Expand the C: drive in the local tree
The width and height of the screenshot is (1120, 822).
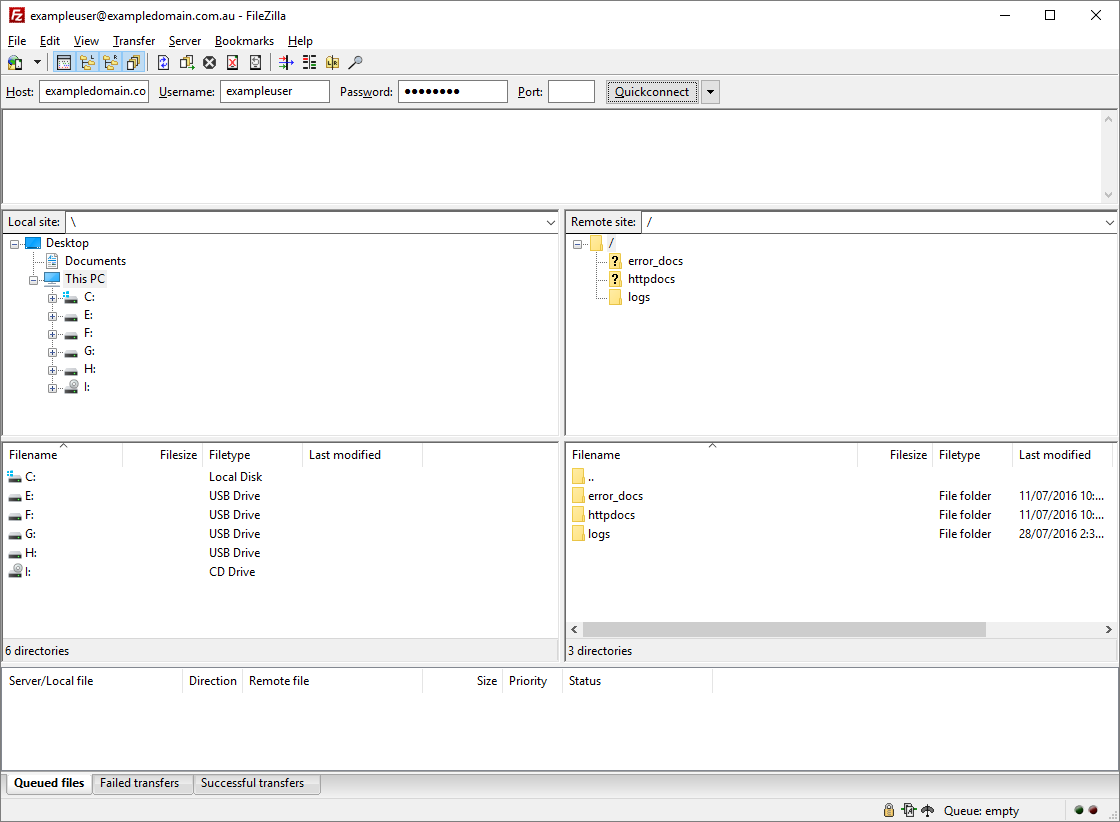(x=52, y=297)
